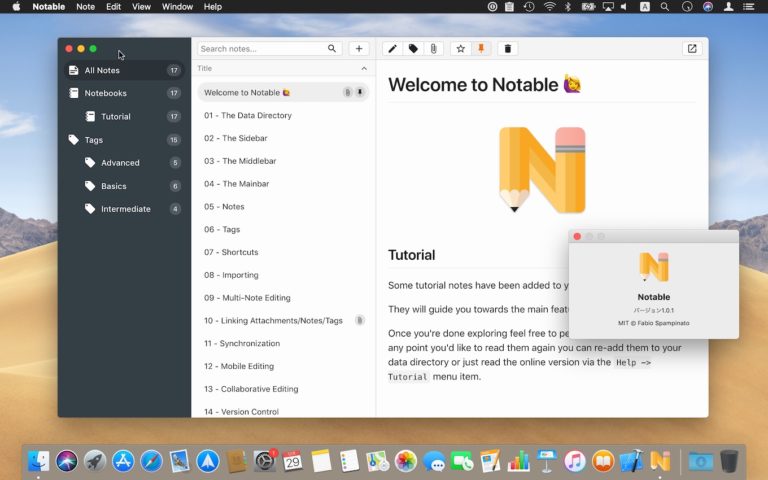This screenshot has height=480, width=768.
Task: Click the attachments paperclip toolbar icon
Action: pos(433,49)
